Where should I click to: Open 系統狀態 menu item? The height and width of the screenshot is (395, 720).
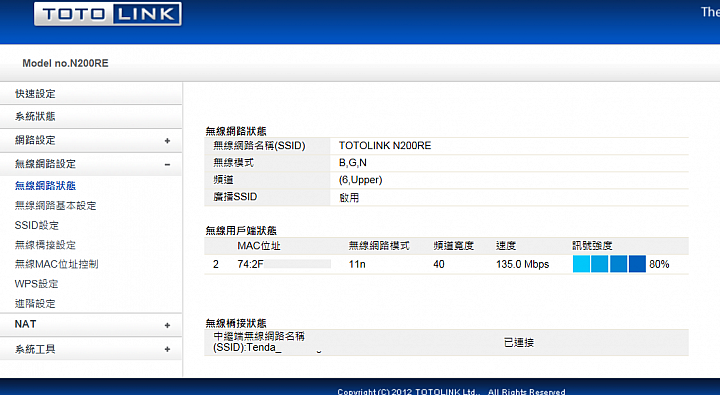[35, 117]
